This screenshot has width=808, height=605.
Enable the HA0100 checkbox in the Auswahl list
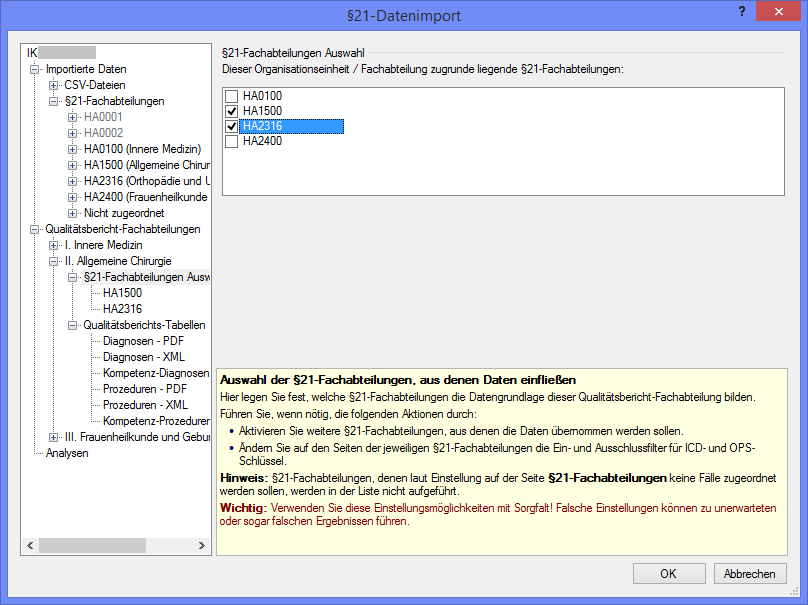pos(230,97)
